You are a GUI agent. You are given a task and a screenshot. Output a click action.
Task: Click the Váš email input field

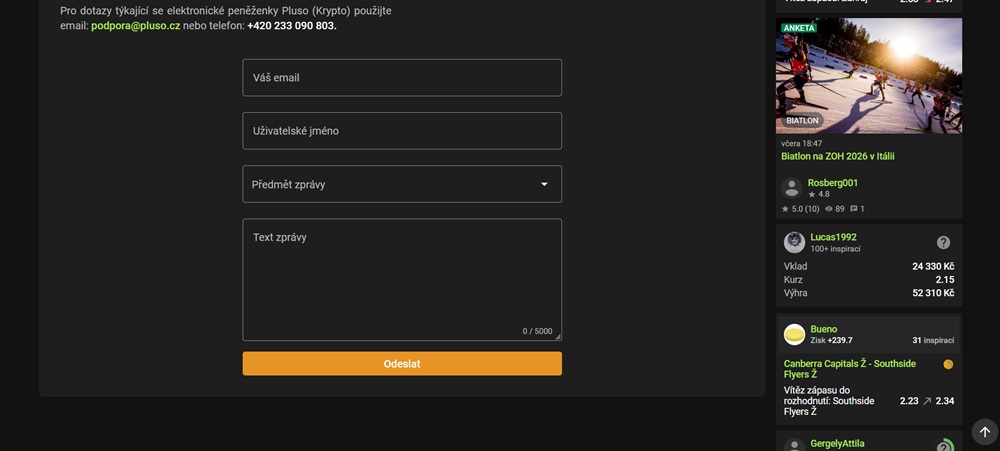(401, 78)
